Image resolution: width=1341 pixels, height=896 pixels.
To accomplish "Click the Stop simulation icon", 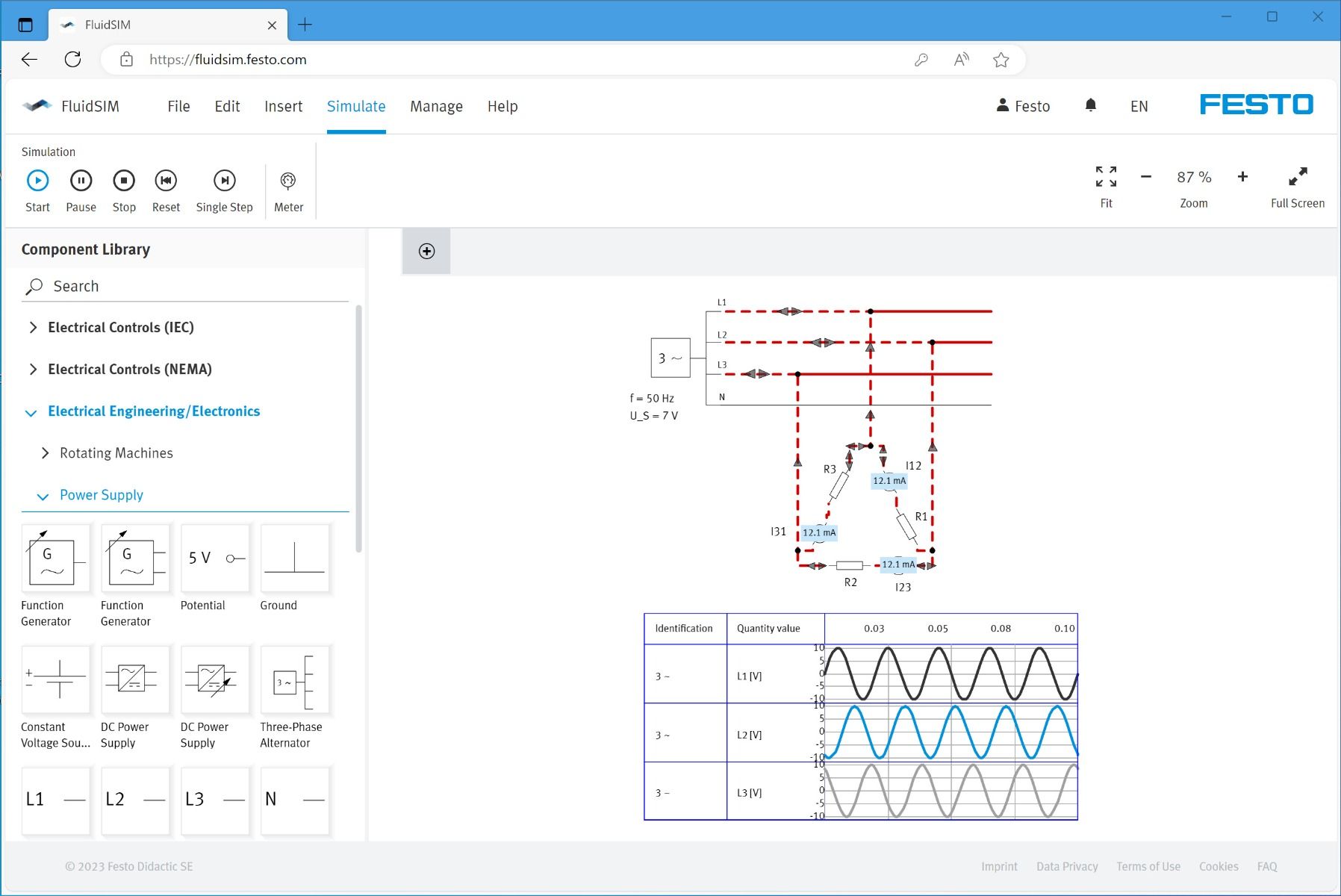I will coord(124,181).
